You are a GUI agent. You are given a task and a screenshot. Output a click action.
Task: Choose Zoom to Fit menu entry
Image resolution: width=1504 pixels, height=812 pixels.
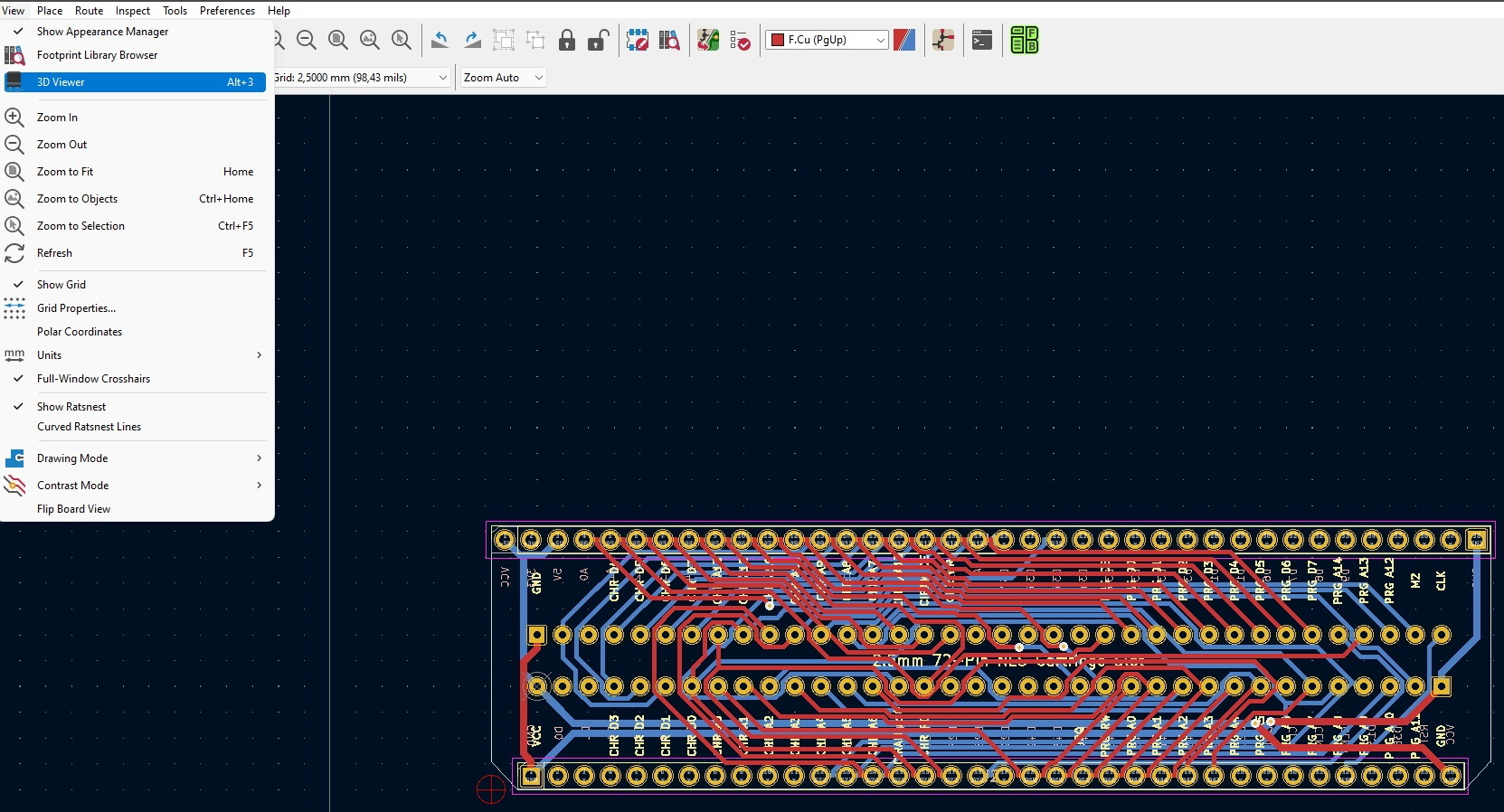pos(136,172)
